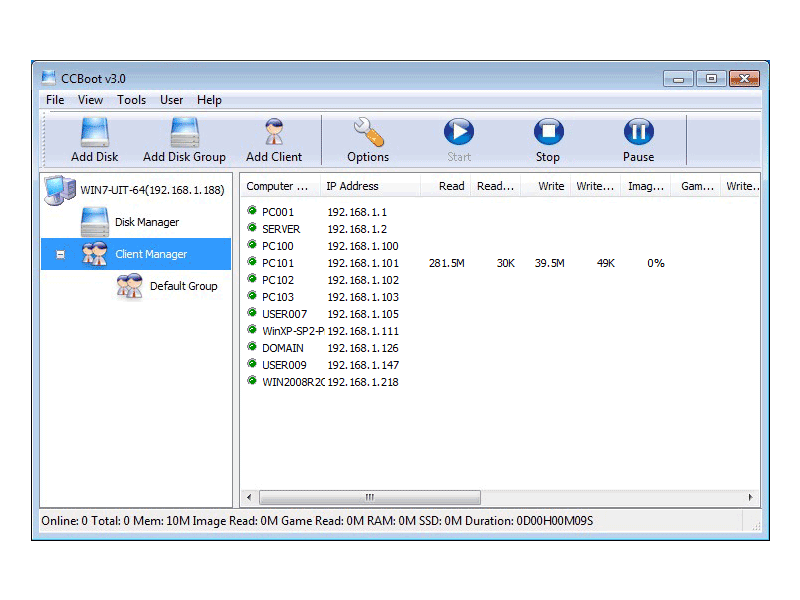The width and height of the screenshot is (800, 600).
Task: Click the green status icon for PC103
Action: pos(252,296)
